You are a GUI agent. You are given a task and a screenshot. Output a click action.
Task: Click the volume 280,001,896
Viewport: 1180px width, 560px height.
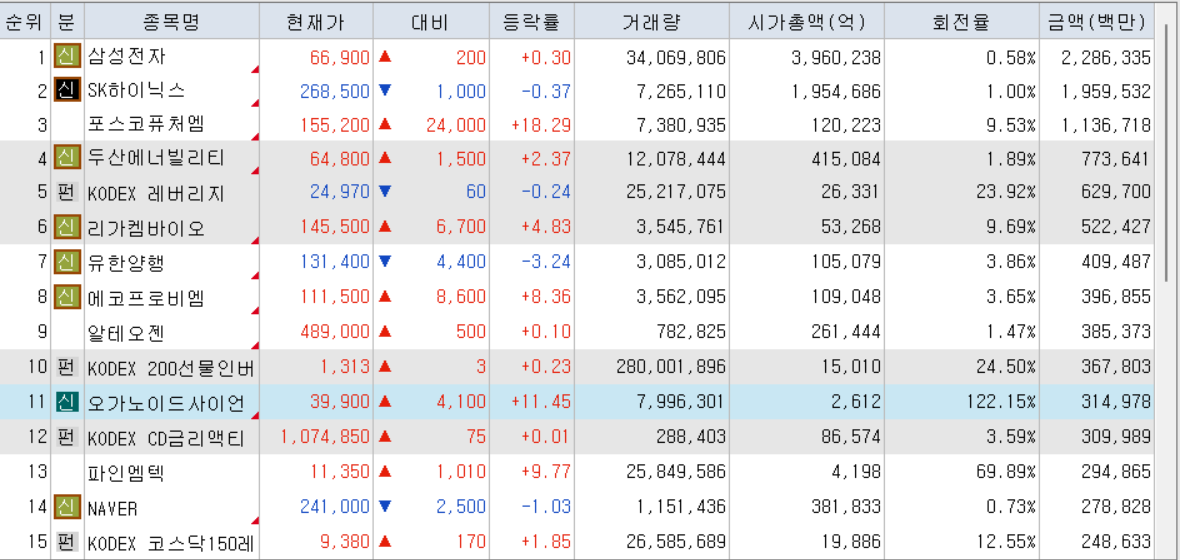pyautogui.click(x=671, y=367)
